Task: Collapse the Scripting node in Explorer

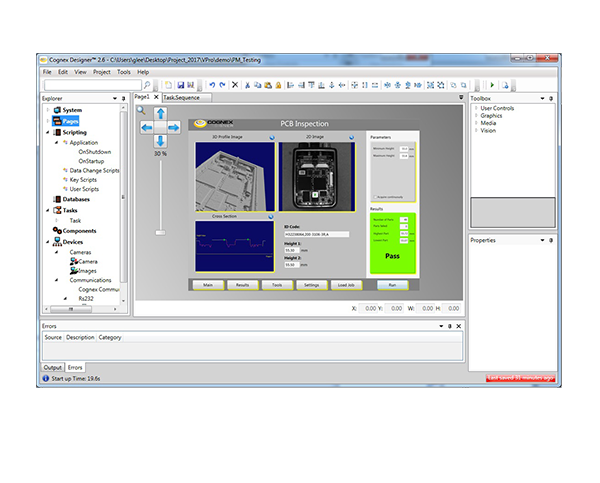Action: click(x=48, y=132)
